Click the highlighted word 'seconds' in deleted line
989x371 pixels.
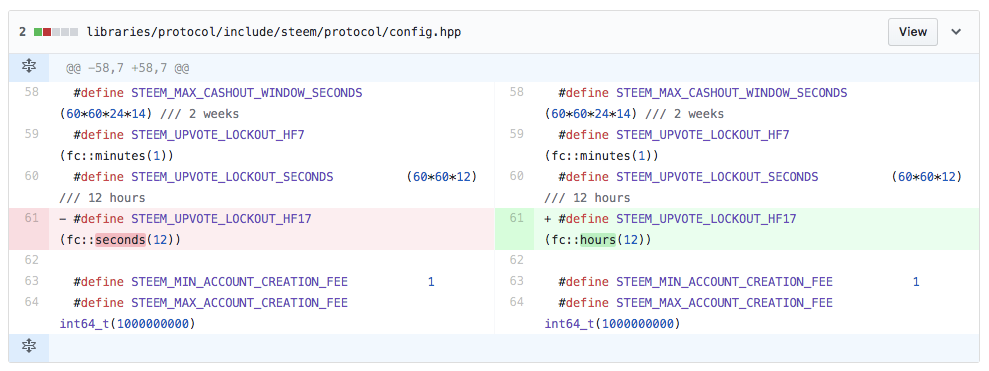point(120,240)
